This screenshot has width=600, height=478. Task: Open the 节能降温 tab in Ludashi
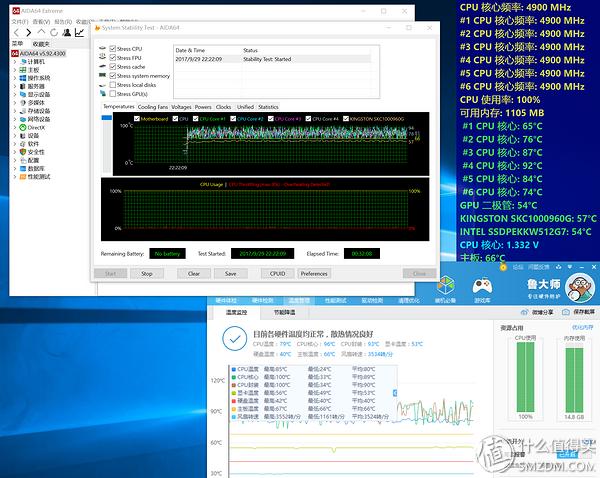[284, 312]
